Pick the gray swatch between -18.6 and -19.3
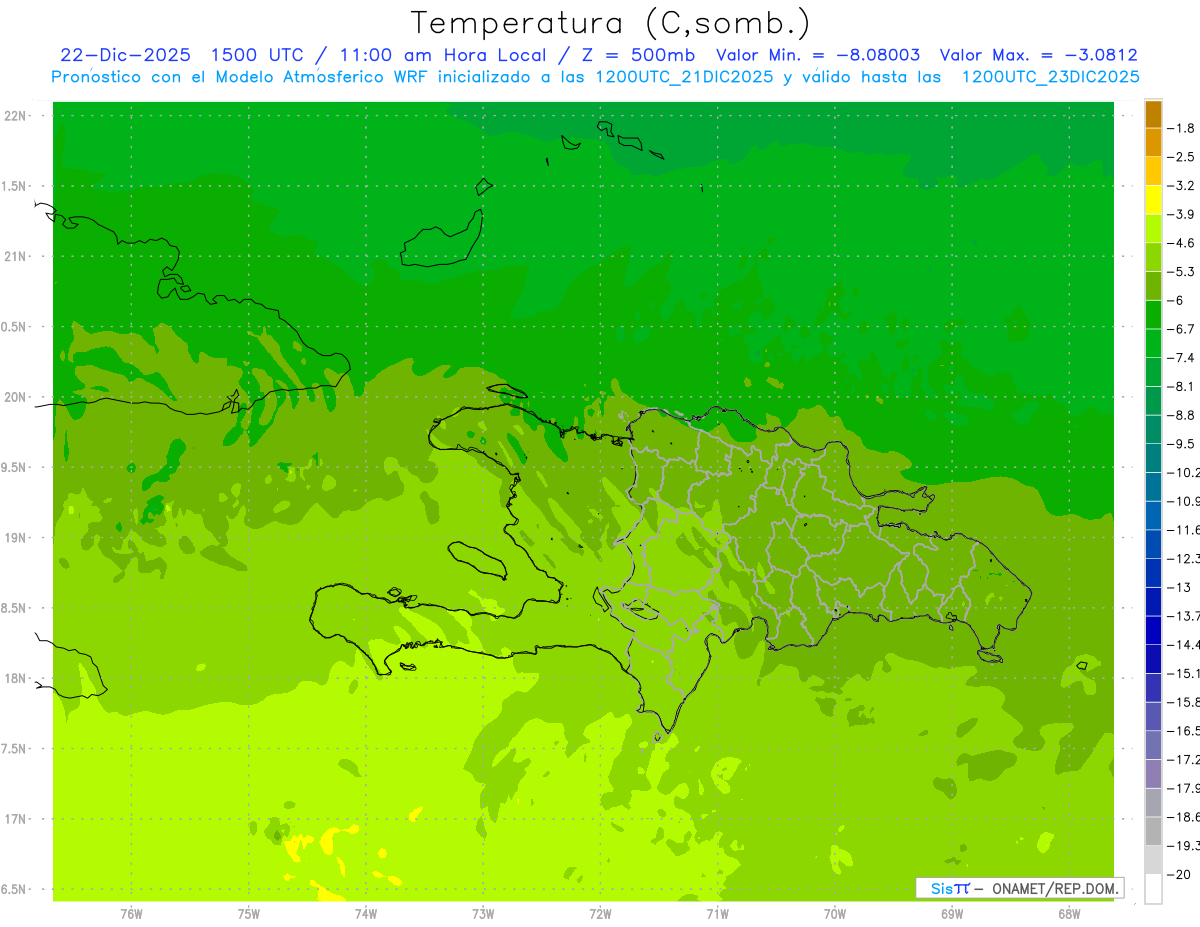Screen dimensions: 1200x927 [1153, 831]
